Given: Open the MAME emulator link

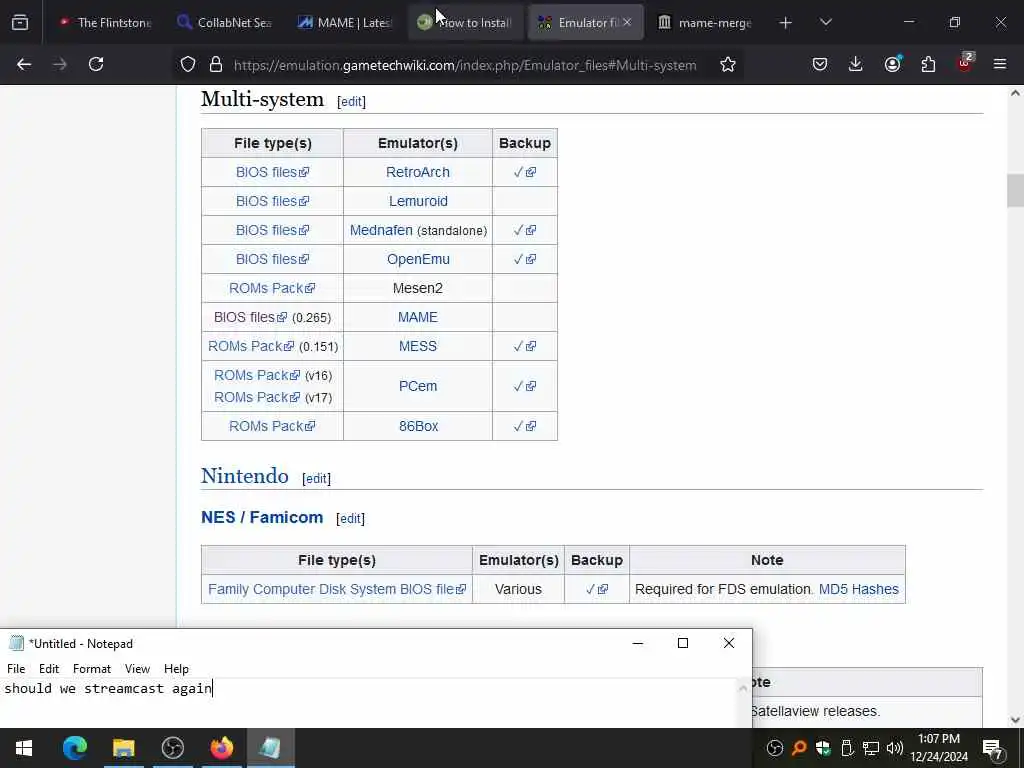Looking at the screenshot, I should 417,317.
